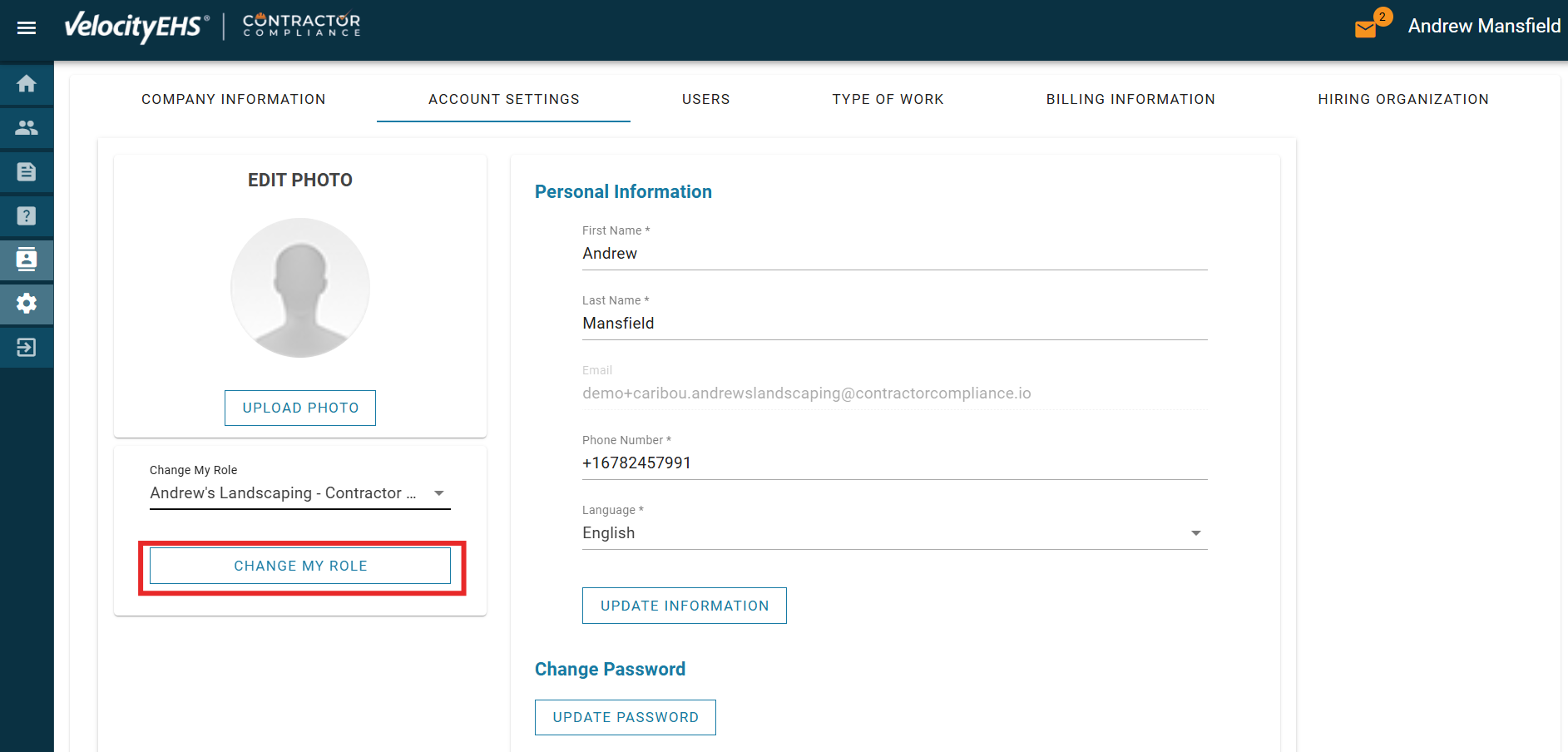Go to the Home sidebar icon

pyautogui.click(x=27, y=84)
